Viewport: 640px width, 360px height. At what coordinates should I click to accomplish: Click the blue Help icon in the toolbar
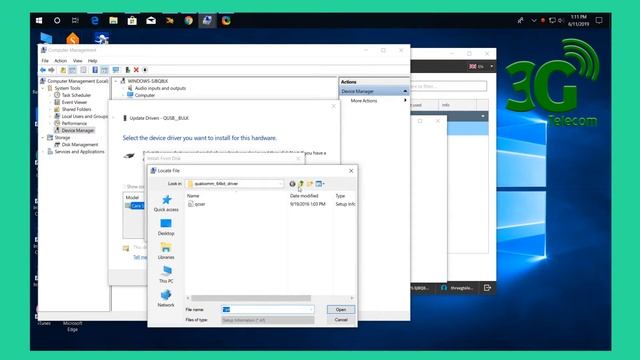(x=95, y=70)
